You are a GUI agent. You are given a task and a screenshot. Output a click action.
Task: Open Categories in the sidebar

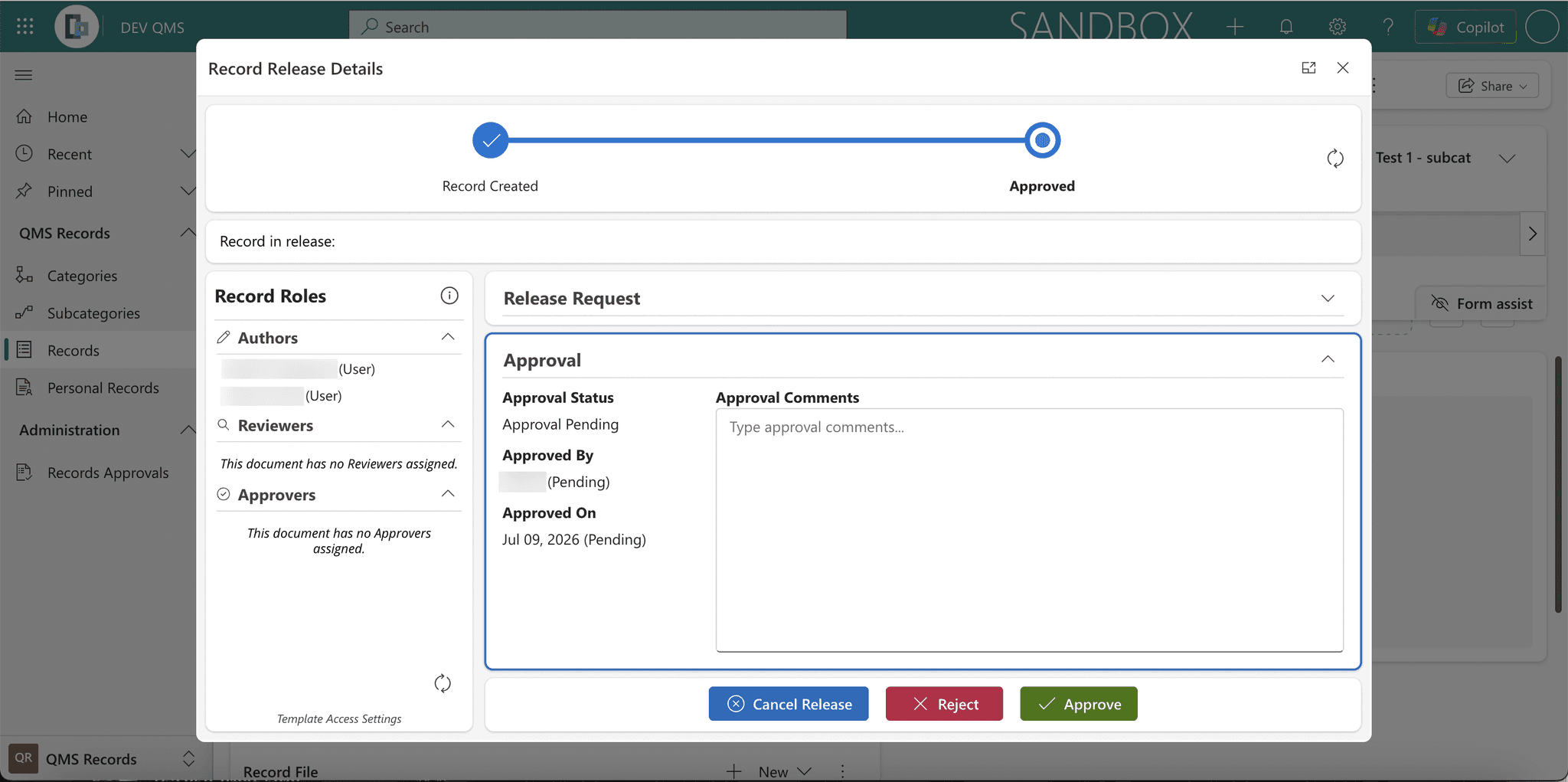82,276
